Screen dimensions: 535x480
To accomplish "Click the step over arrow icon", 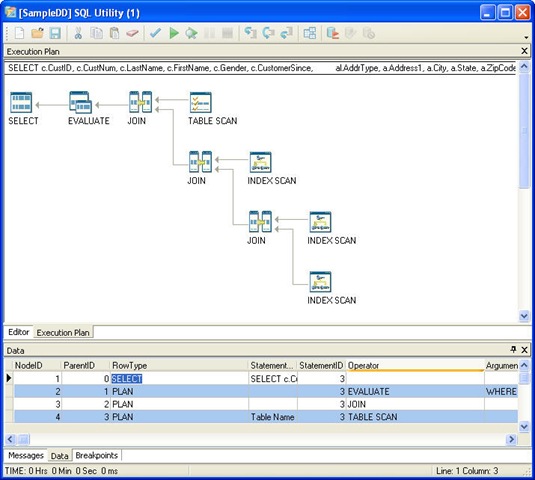I will (269, 33).
